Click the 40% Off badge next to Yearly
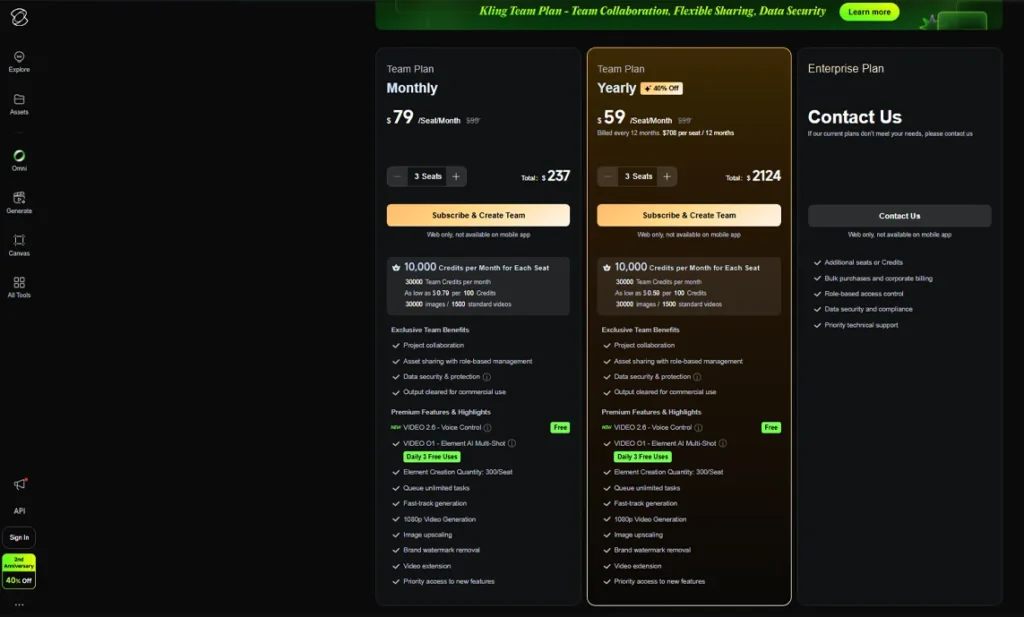 click(x=662, y=88)
